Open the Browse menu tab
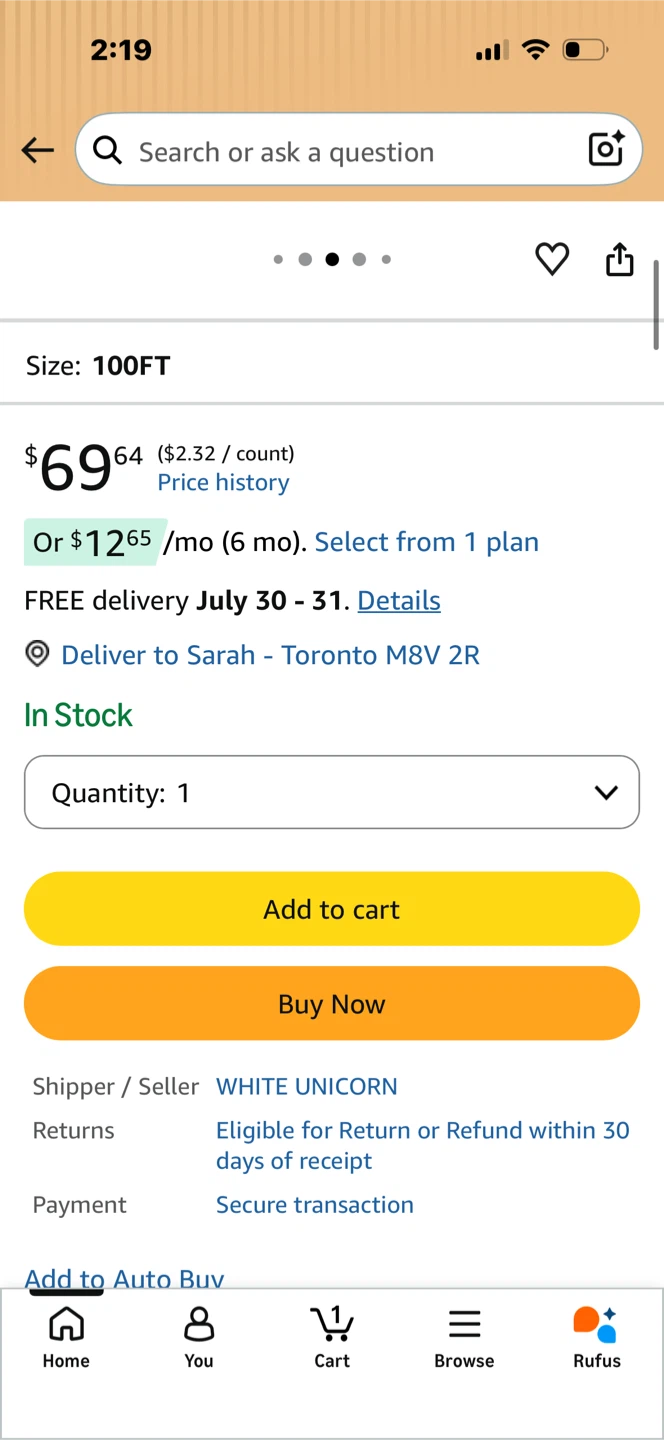Image resolution: width=664 pixels, height=1440 pixels. (x=464, y=1337)
